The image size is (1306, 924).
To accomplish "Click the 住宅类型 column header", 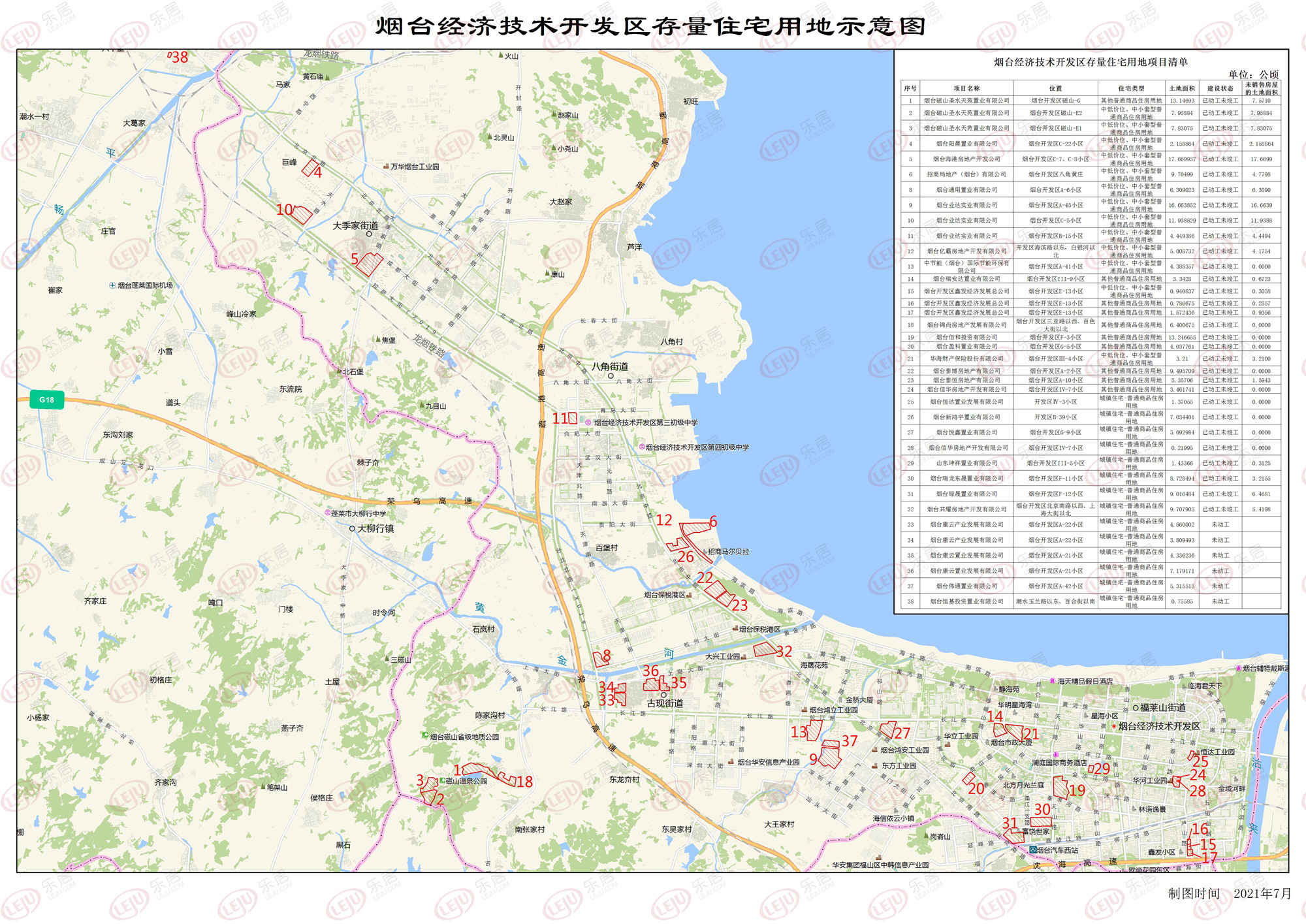I will click(1132, 89).
